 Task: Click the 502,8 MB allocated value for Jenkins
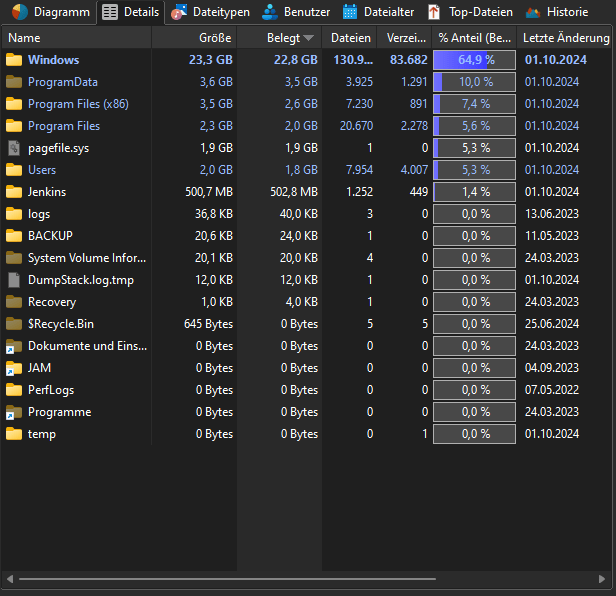click(x=294, y=192)
